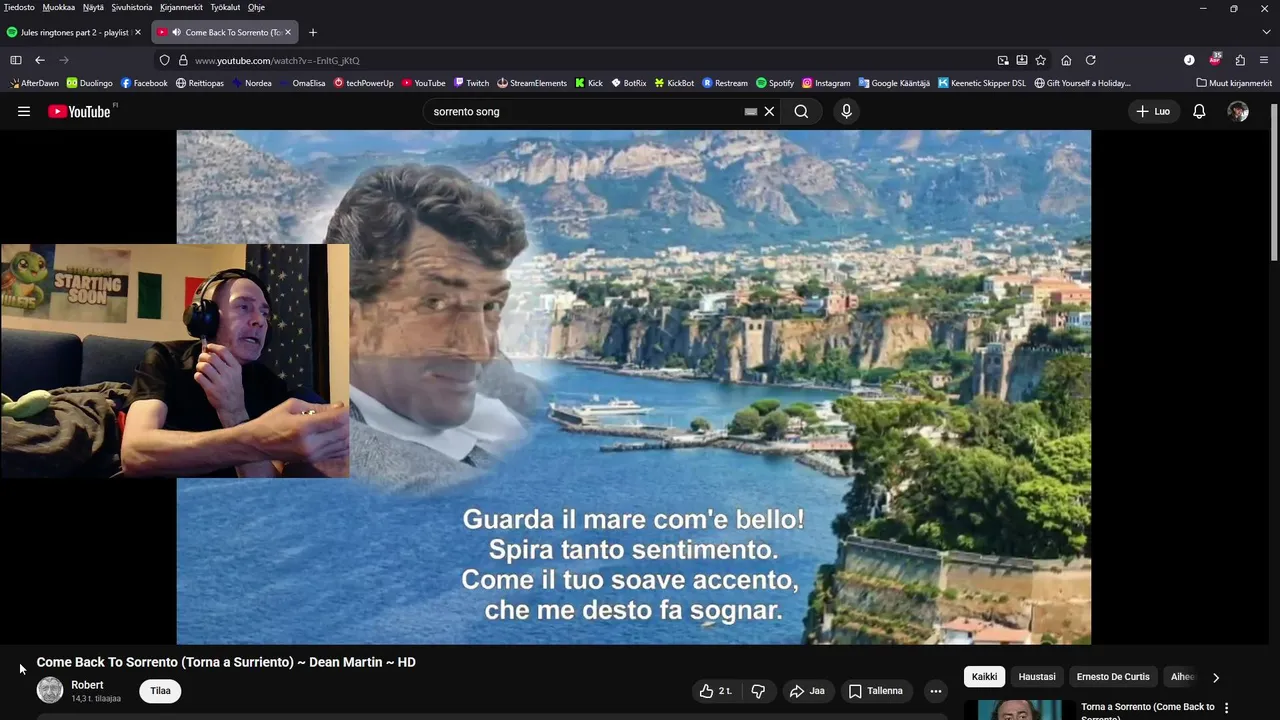The image size is (1280, 720).
Task: Bookmark this page with the star
Action: (x=1041, y=60)
